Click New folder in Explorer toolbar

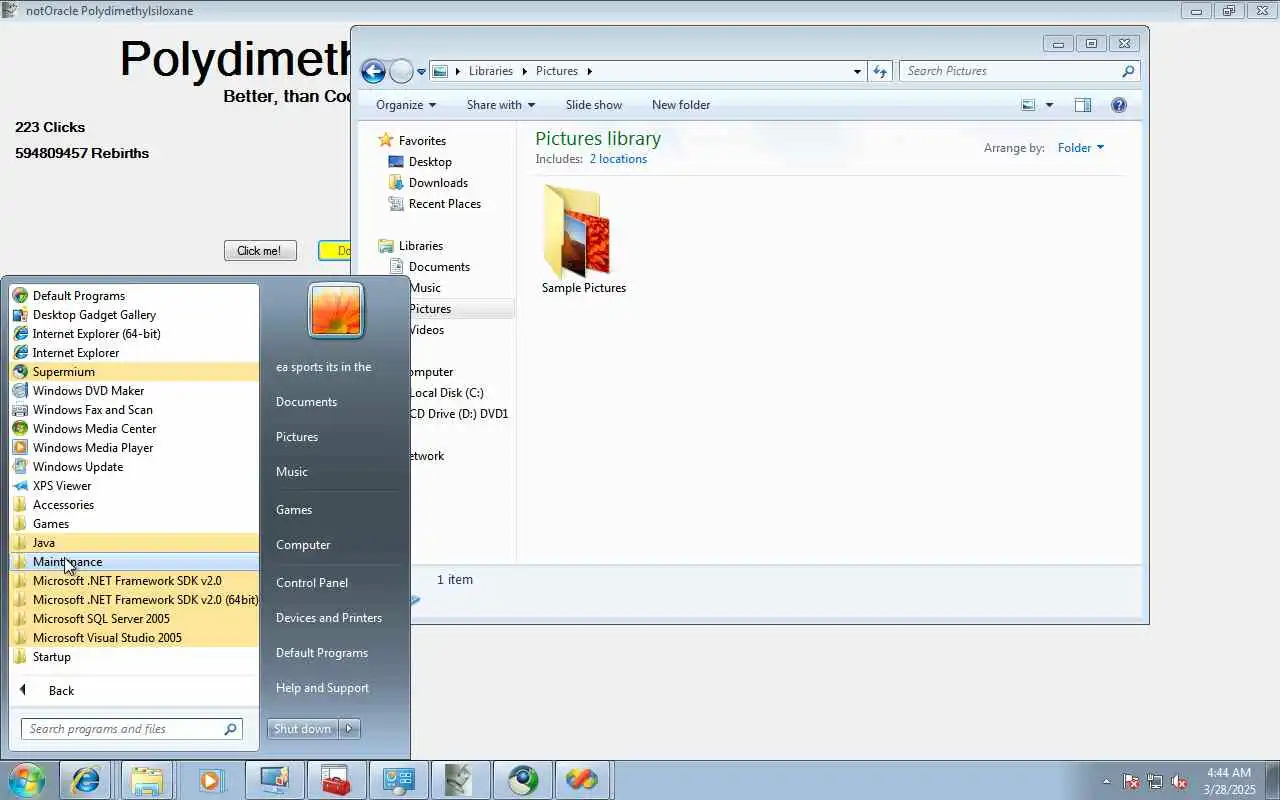(x=681, y=105)
